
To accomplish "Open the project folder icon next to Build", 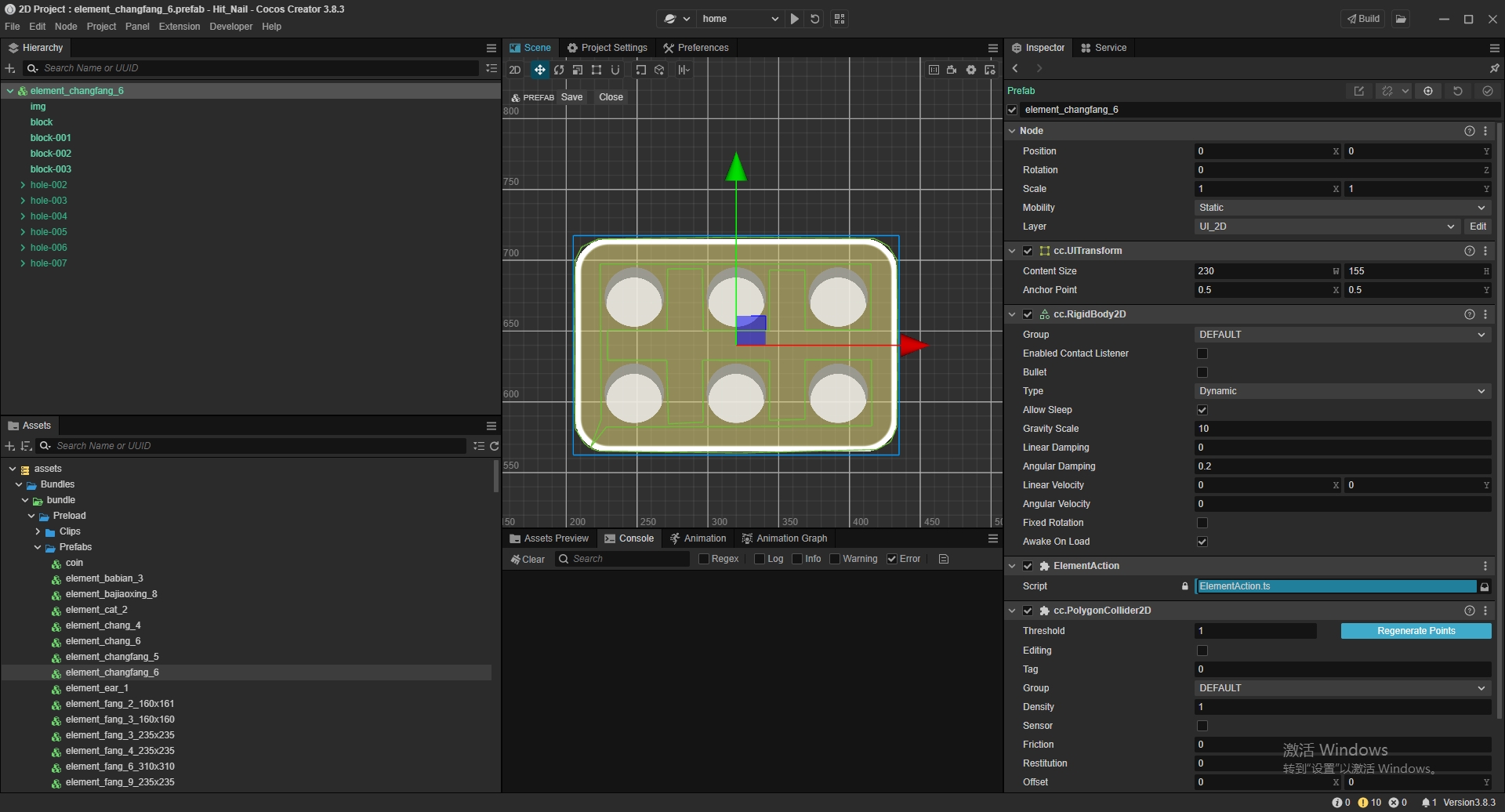I will [x=1401, y=19].
